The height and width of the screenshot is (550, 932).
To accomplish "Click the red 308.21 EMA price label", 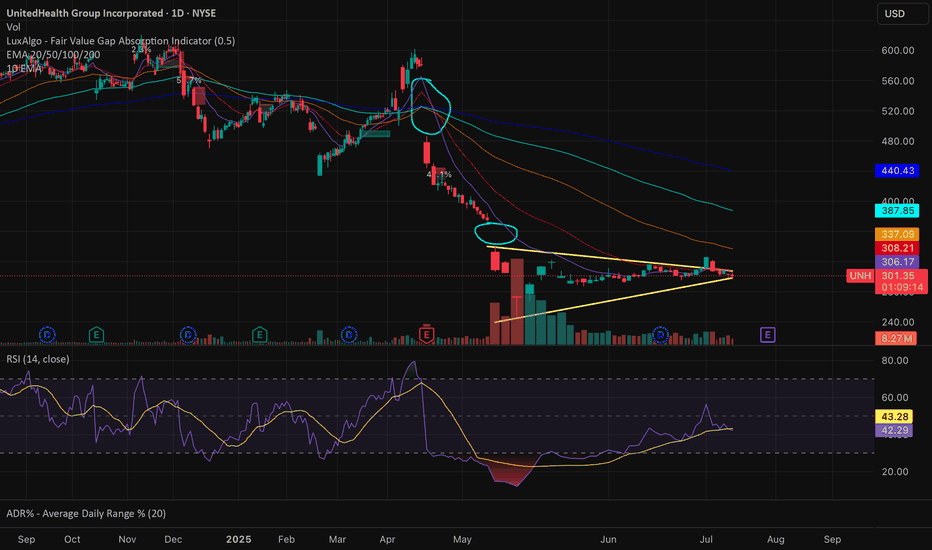I will tap(897, 248).
